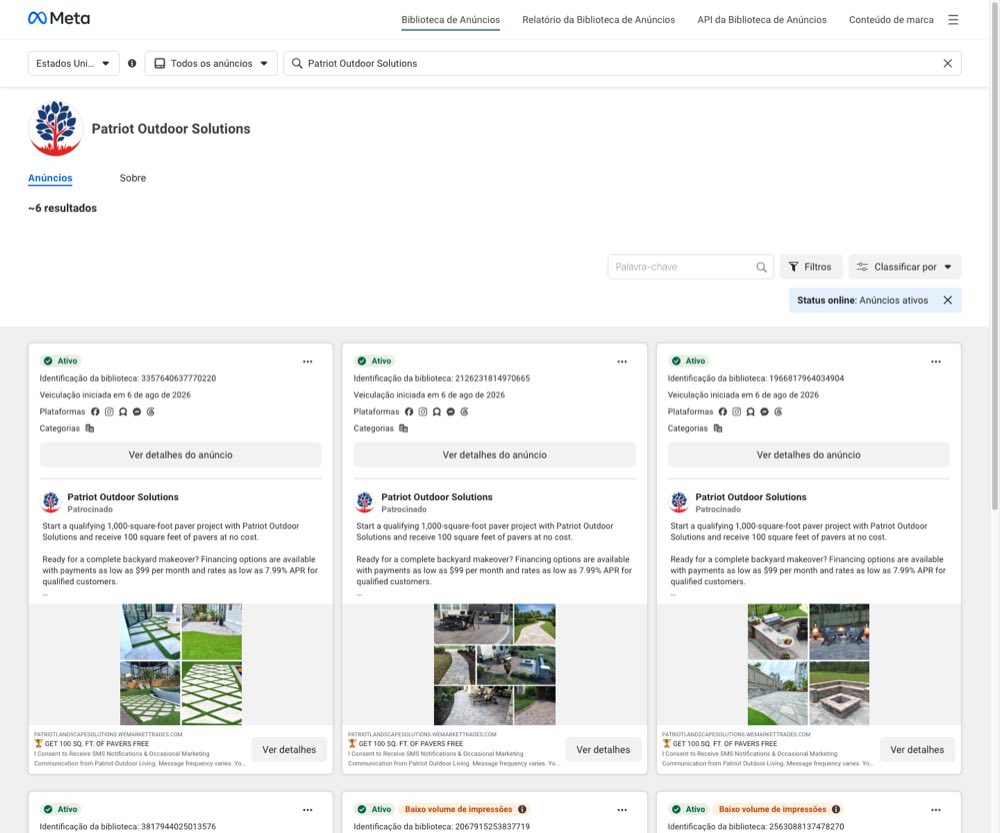
Task: Click Ver detalhes below the fire pit collage
Action: point(917,750)
